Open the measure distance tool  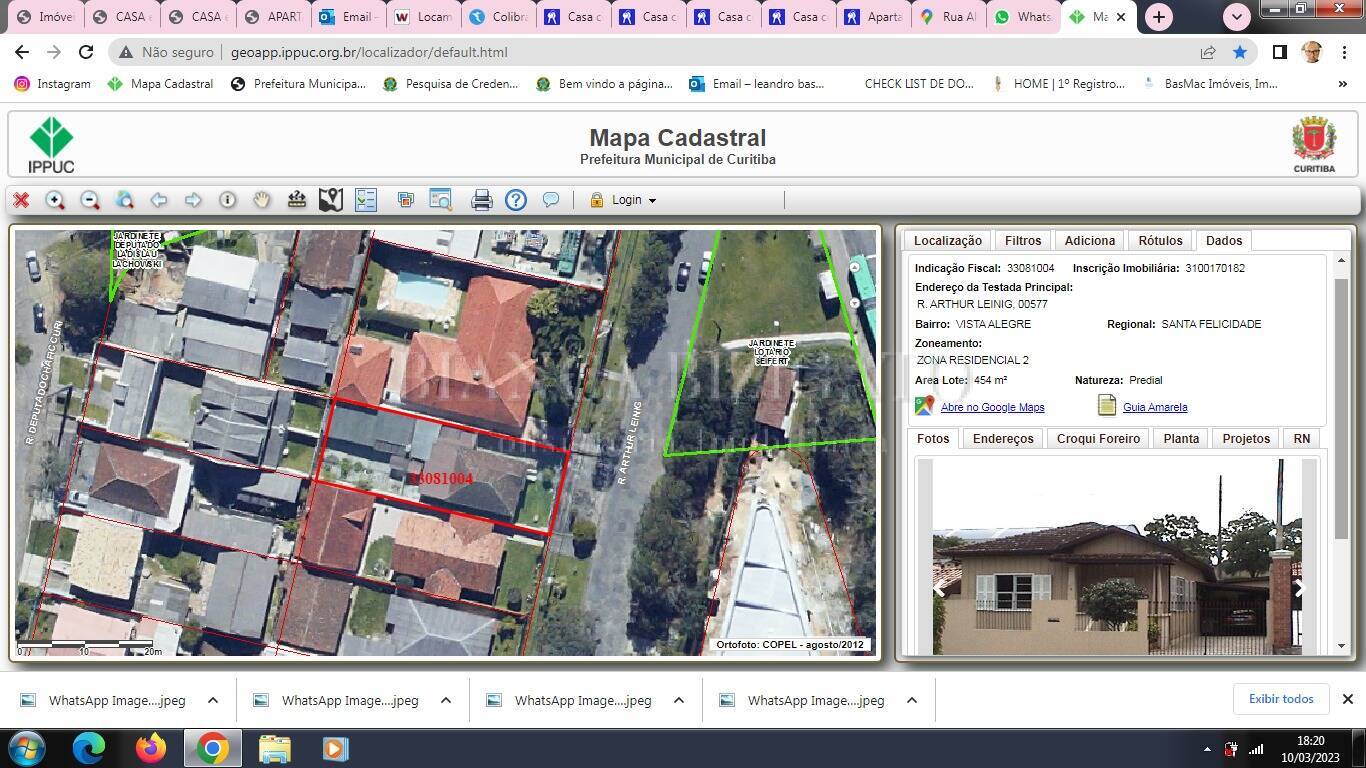click(296, 200)
